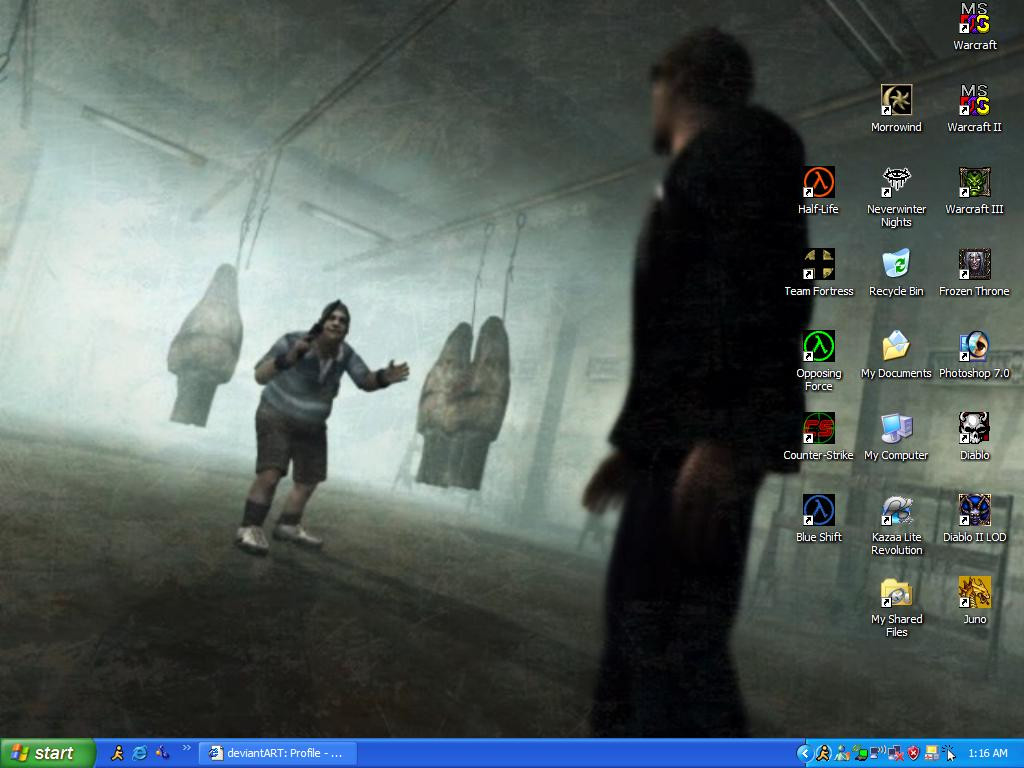This screenshot has width=1024, height=768.
Task: Launch AIM from the Quick Launch bar
Action: click(118, 753)
